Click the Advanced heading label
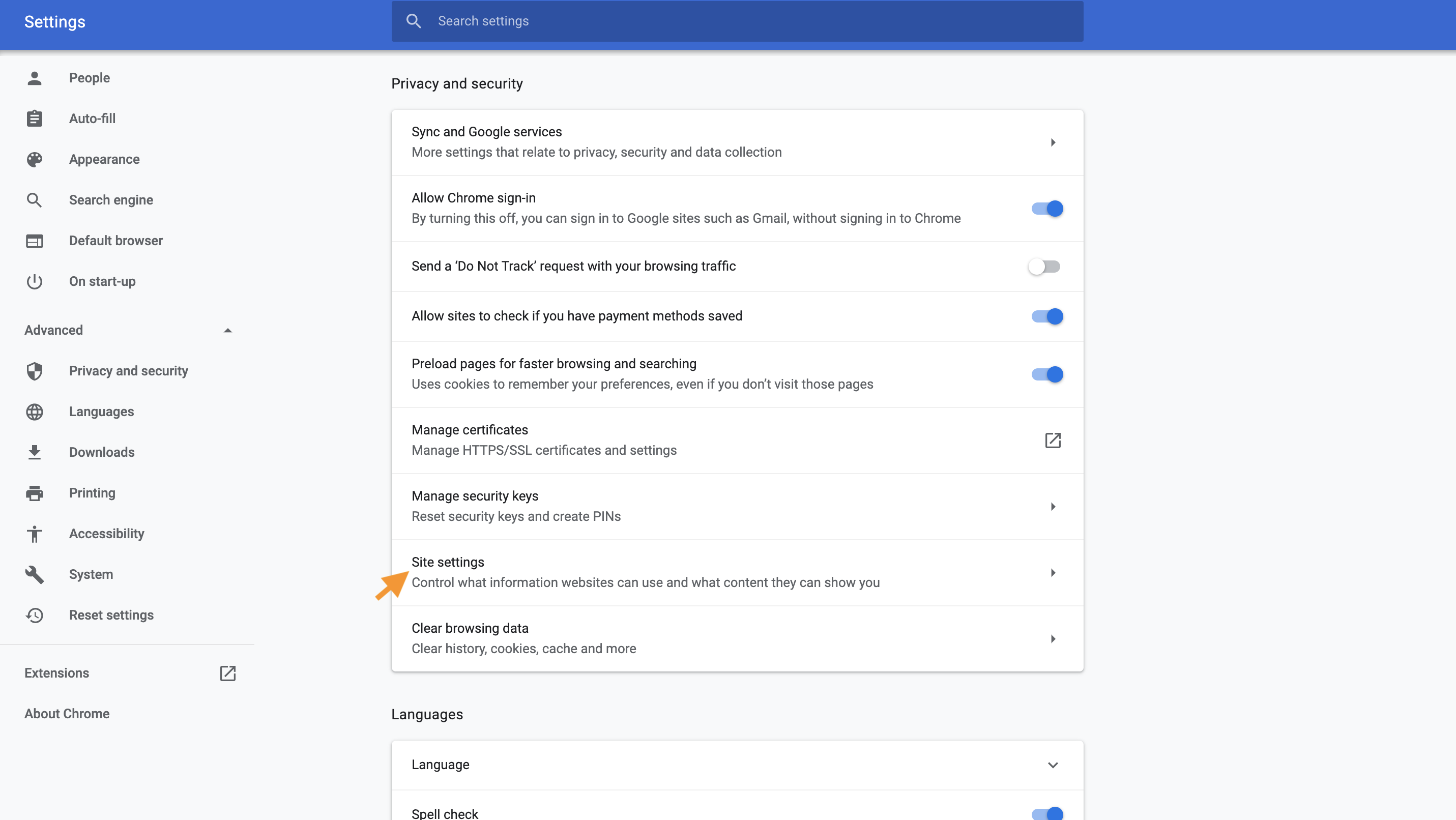1456x820 pixels. coord(53,330)
